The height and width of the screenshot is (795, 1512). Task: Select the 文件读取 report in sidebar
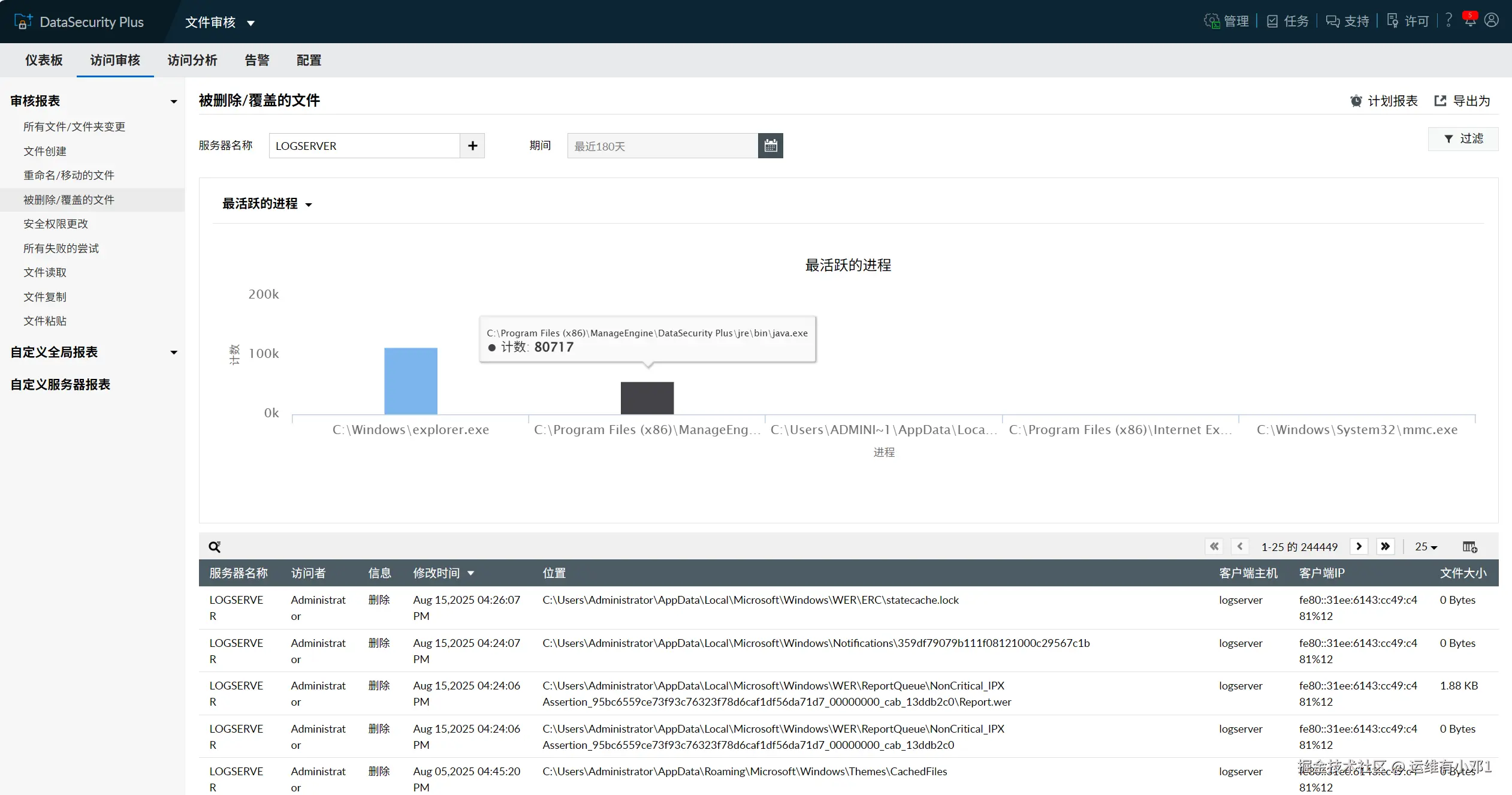tap(45, 273)
